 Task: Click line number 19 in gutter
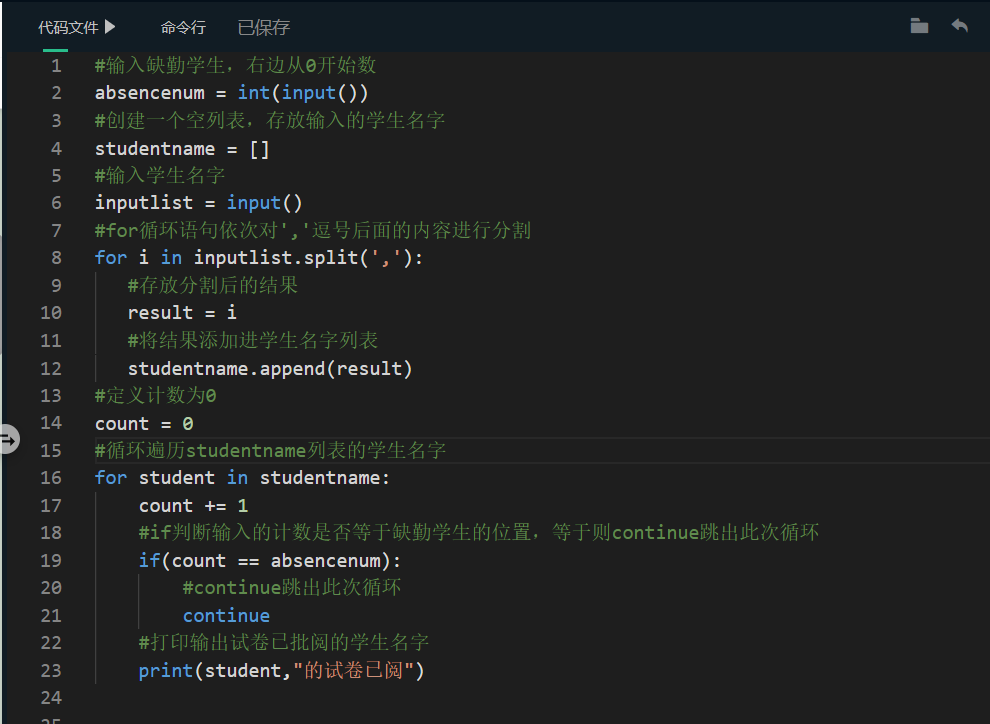click(51, 561)
